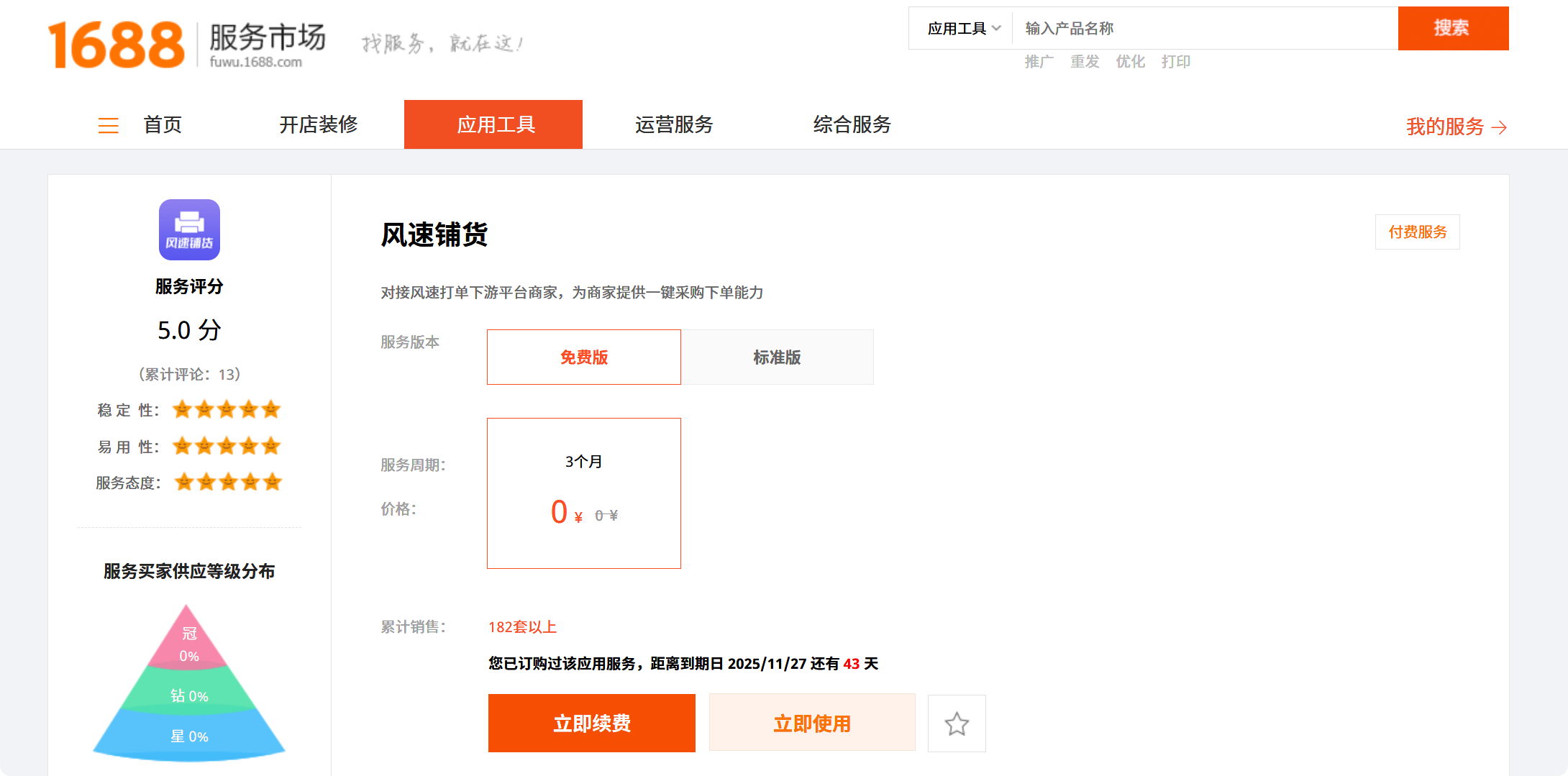The height and width of the screenshot is (776, 1568).
Task: Switch to the 开店装修 navigation tab
Action: tap(318, 125)
